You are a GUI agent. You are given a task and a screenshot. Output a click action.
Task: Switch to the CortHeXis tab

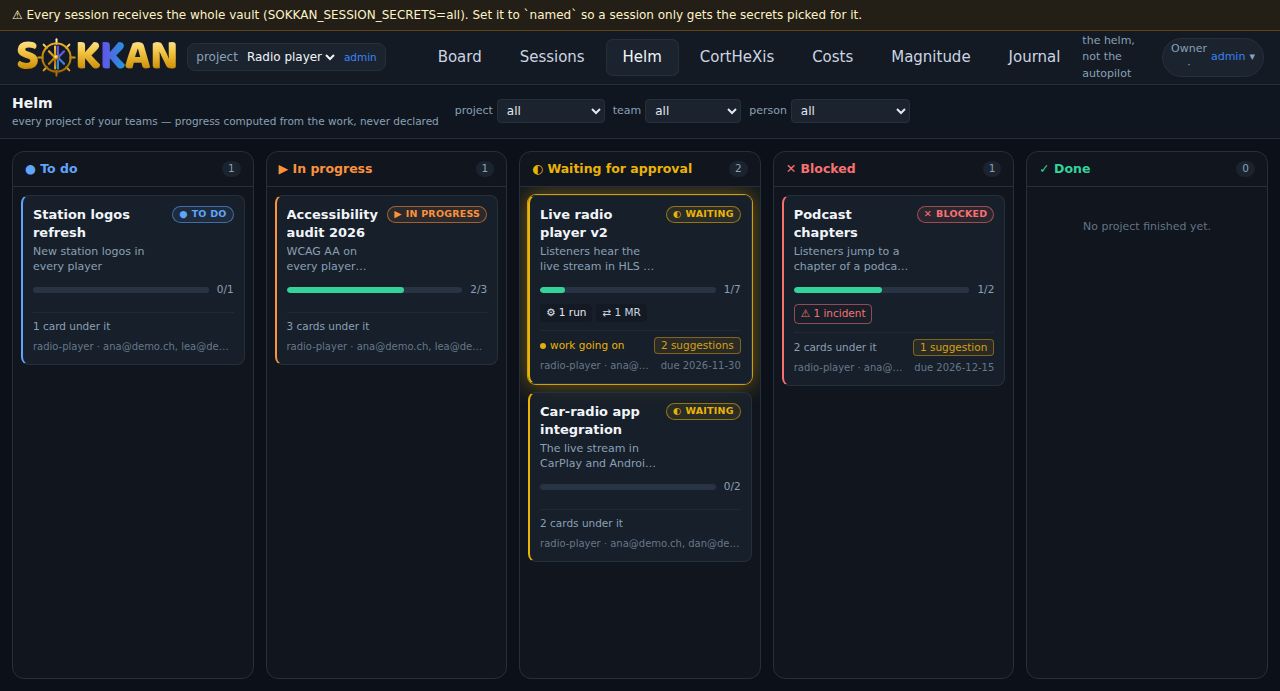click(x=737, y=57)
